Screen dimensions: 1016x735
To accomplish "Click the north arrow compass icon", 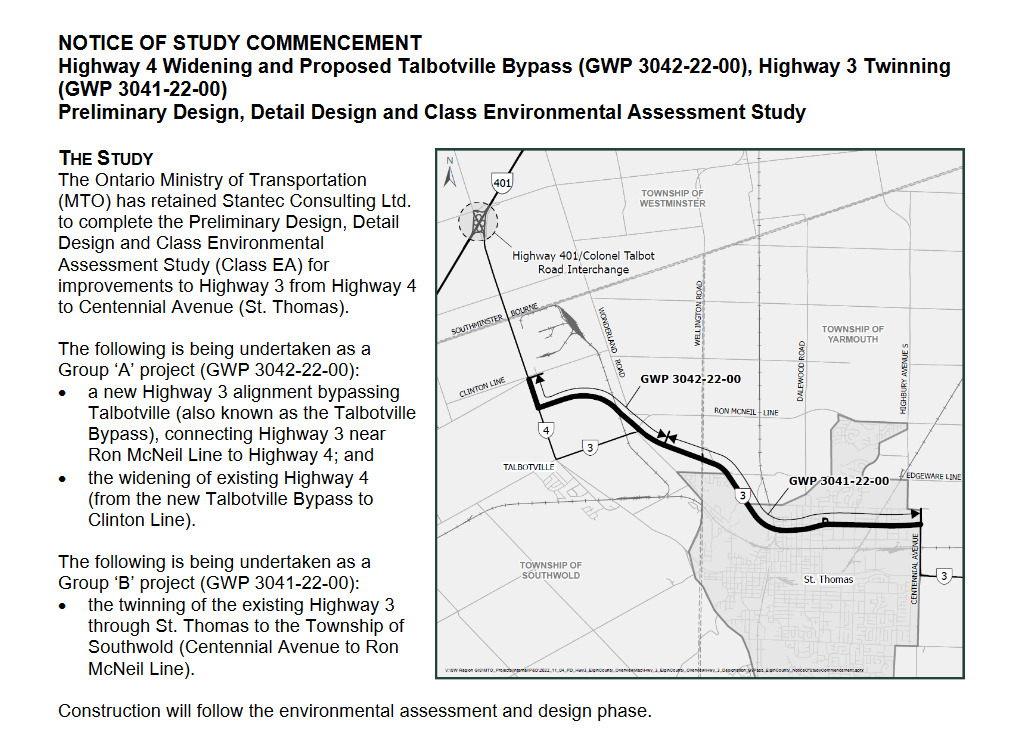I will 450,173.
